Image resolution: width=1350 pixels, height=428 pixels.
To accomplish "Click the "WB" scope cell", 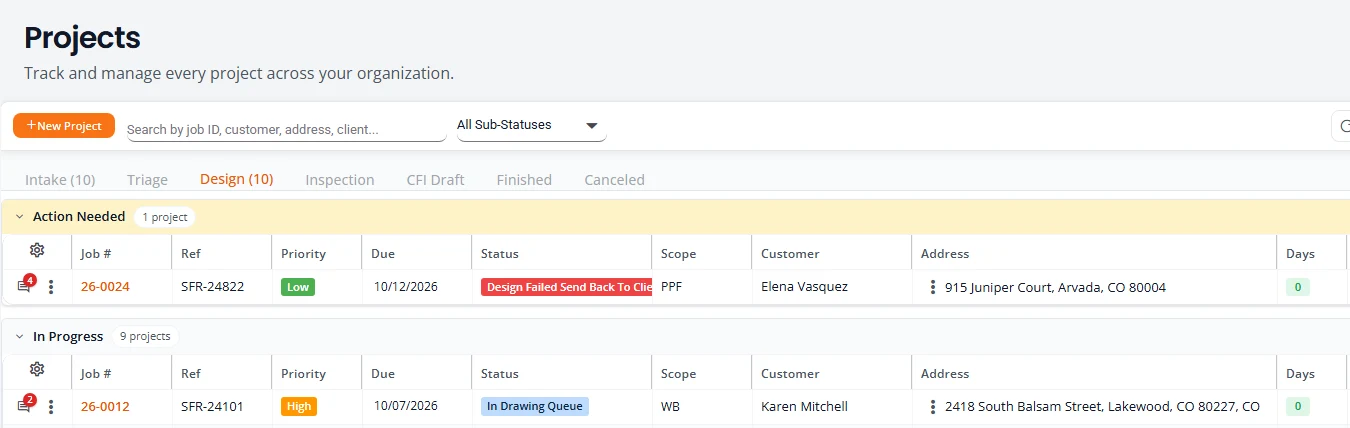I will [670, 407].
